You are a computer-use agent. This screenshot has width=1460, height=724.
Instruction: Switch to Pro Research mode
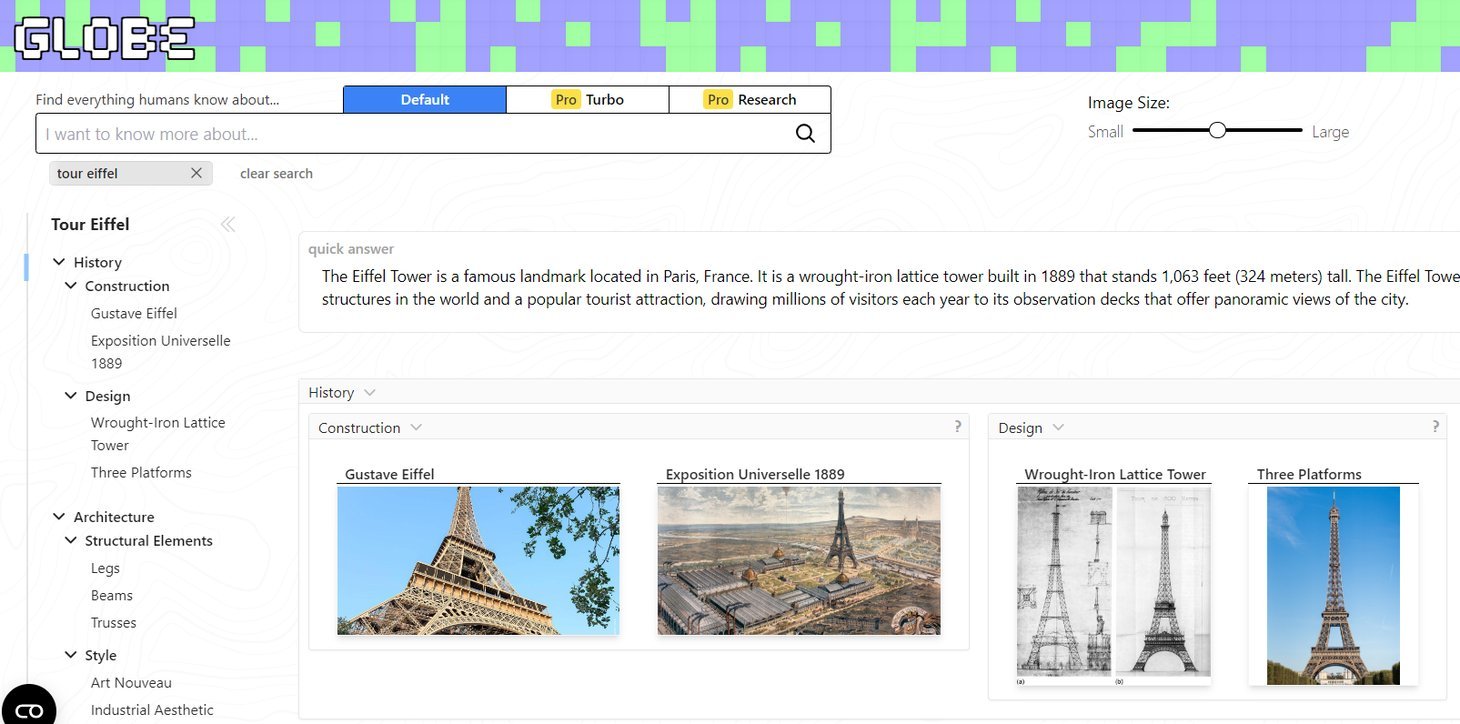(x=750, y=100)
